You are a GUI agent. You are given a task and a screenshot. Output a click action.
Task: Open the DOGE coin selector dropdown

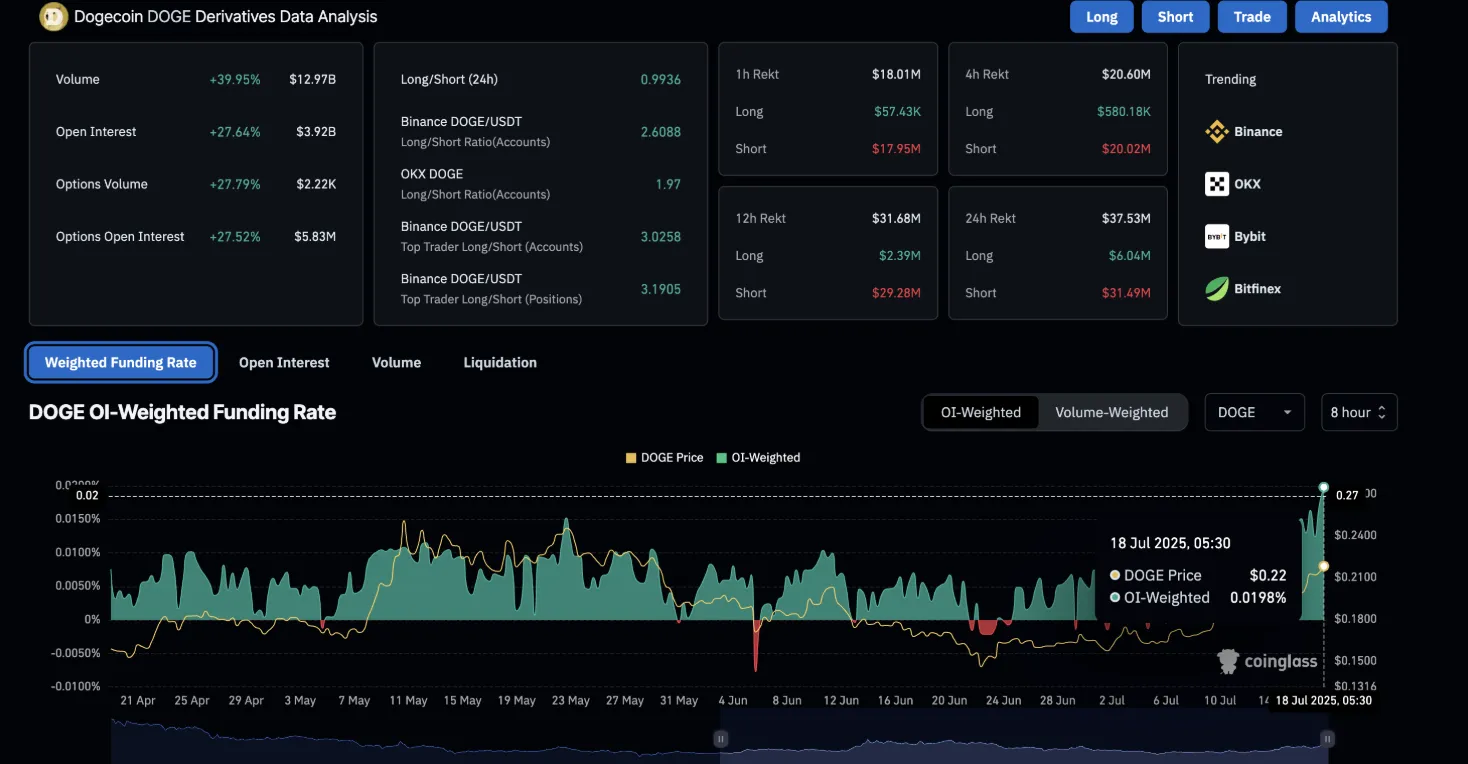point(1254,411)
